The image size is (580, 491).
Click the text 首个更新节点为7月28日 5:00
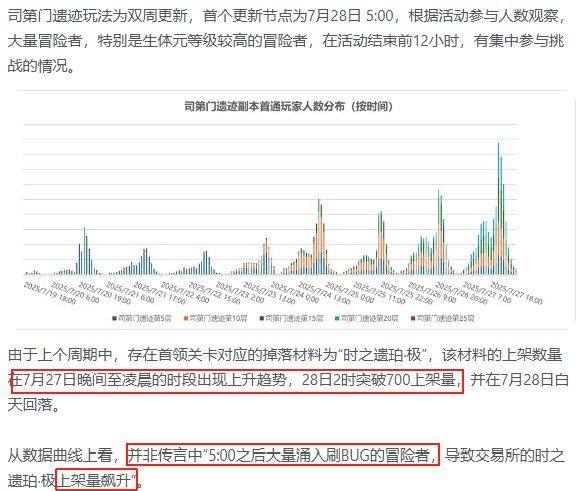[x=298, y=16]
